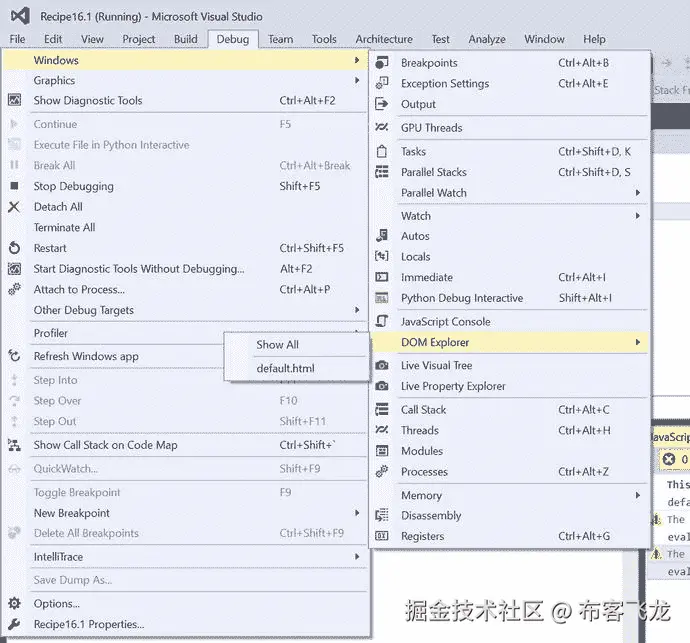Expand the Other Debug Targets submenu arrow
The width and height of the screenshot is (690, 643).
[357, 310]
